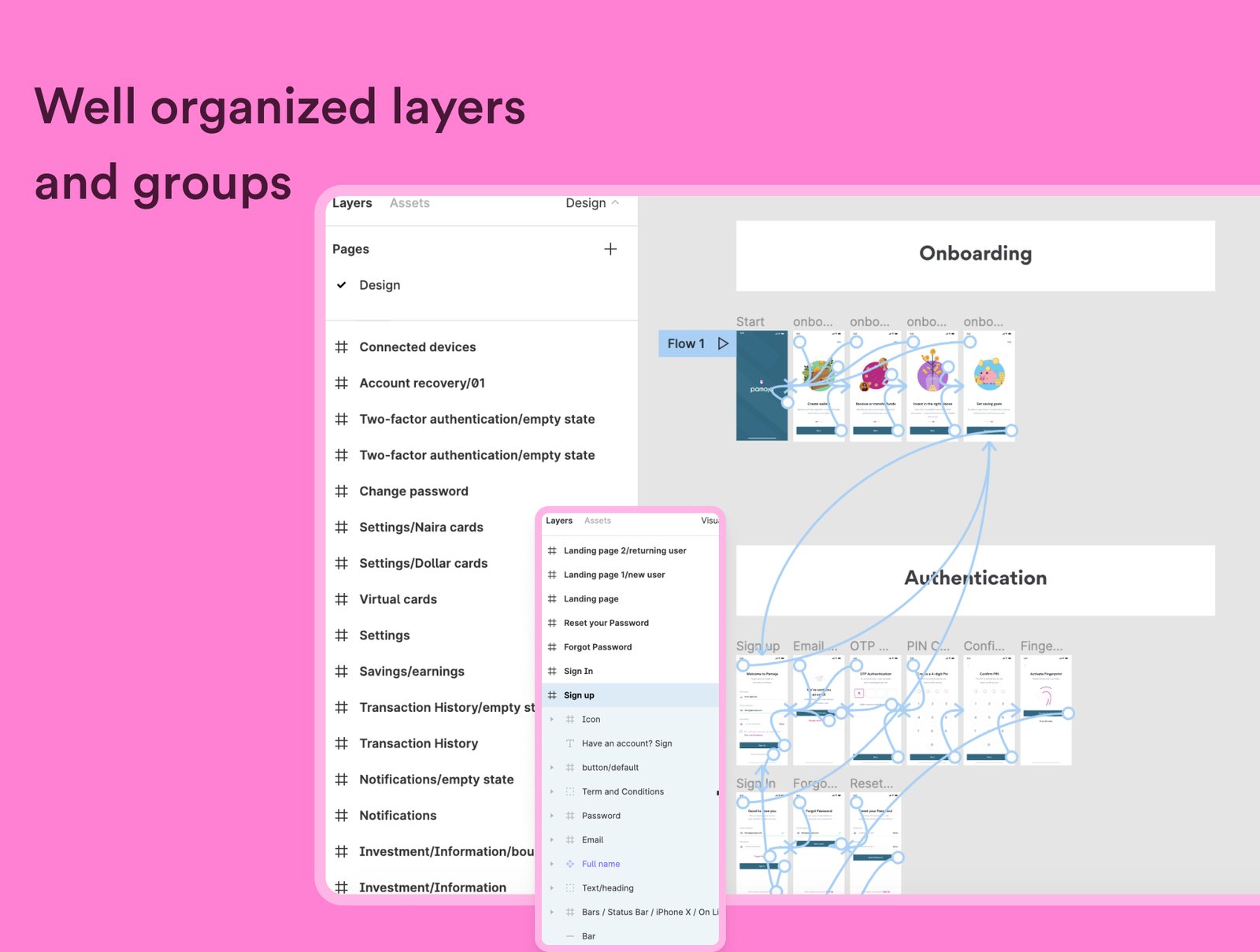
Task: Click frame icon next to Connected devices
Action: point(341,347)
